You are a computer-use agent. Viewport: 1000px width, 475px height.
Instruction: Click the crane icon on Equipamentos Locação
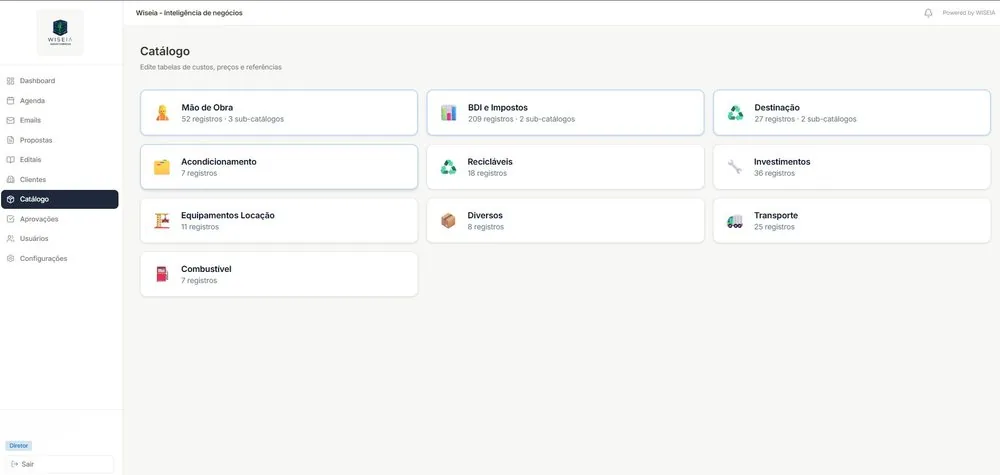tap(161, 221)
